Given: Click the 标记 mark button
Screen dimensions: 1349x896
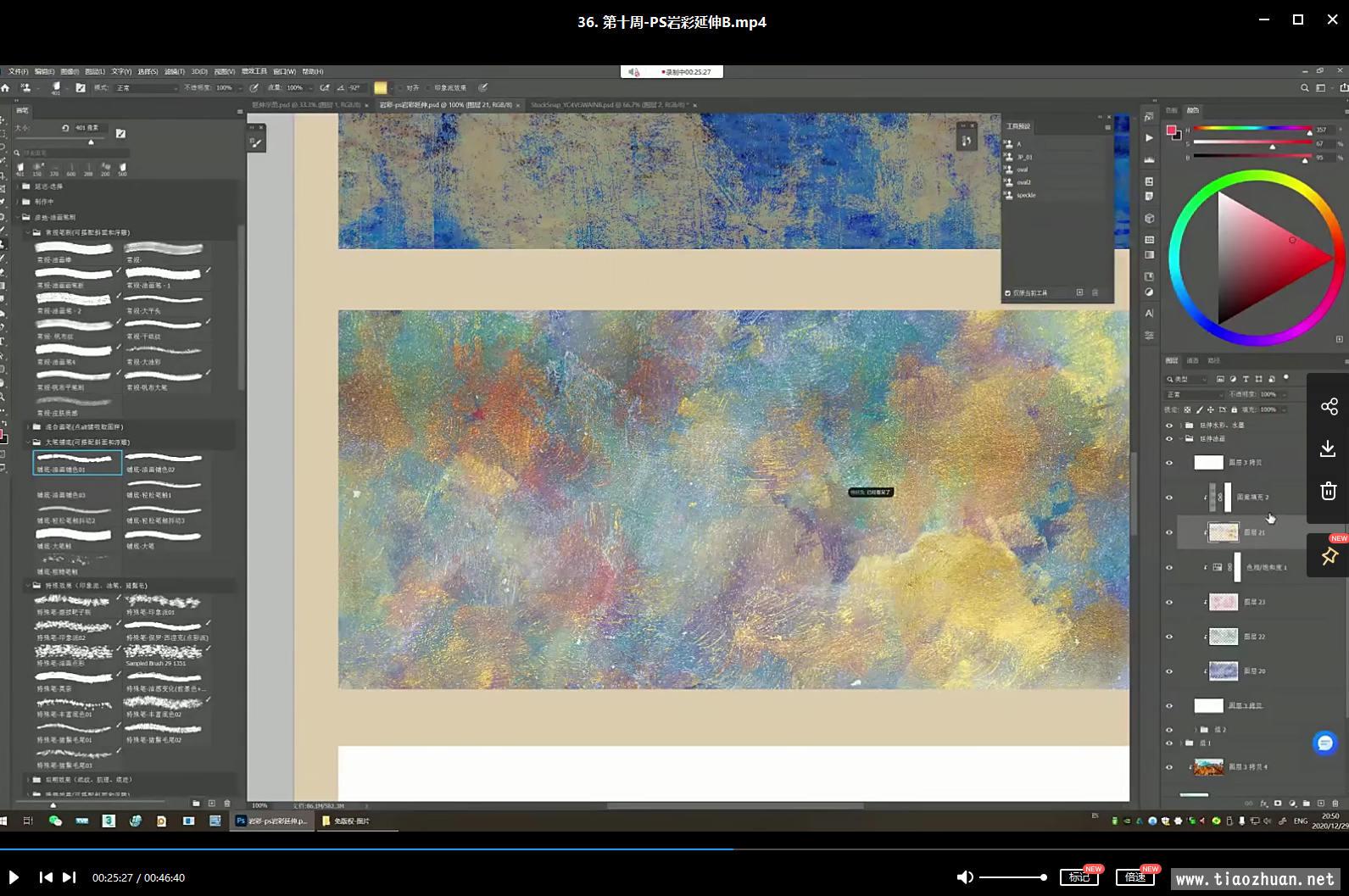Looking at the screenshot, I should coord(1079,877).
